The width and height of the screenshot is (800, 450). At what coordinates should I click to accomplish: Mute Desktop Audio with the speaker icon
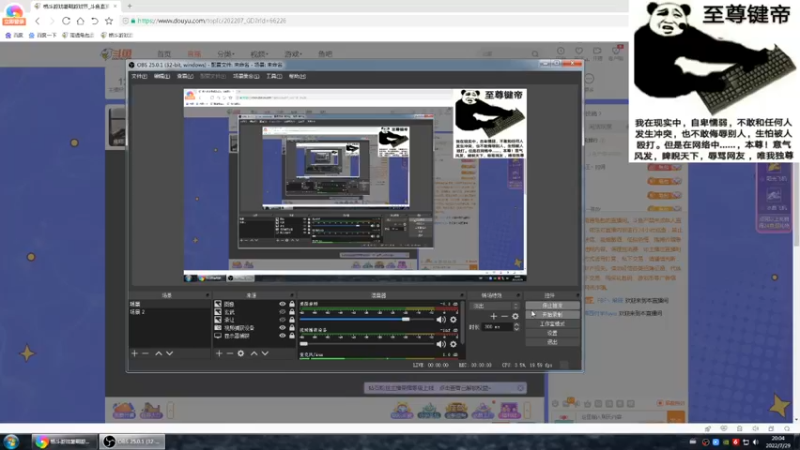pyautogui.click(x=441, y=319)
